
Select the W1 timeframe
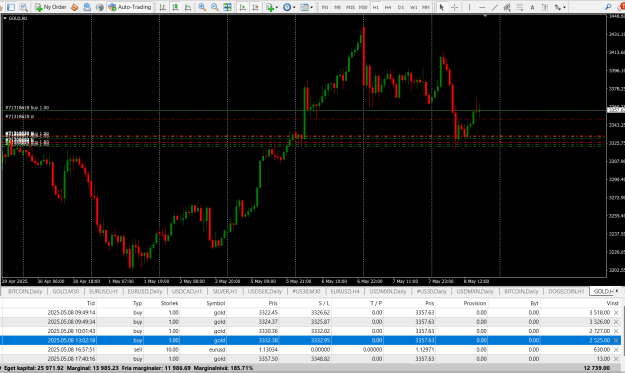pos(413,7)
